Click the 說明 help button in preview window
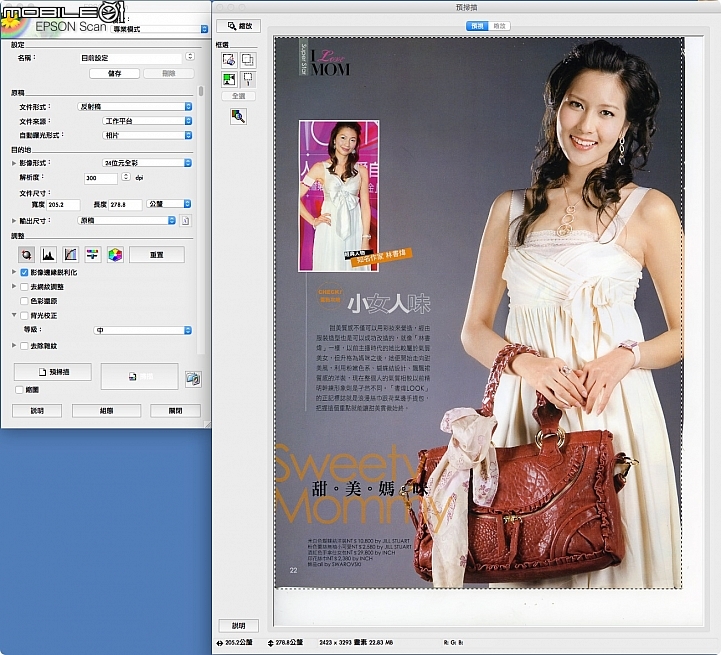Screen dimensions: 721x655 tap(238, 626)
